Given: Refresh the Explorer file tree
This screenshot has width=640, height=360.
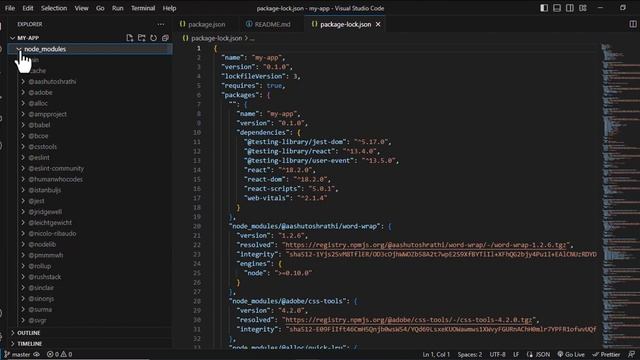Looking at the screenshot, I should point(153,38).
